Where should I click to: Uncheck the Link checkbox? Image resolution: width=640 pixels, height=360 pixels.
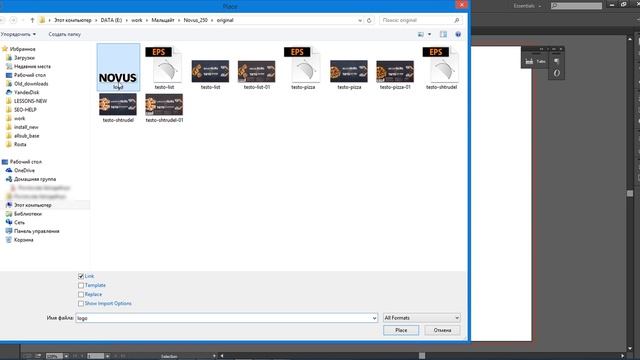point(81,276)
